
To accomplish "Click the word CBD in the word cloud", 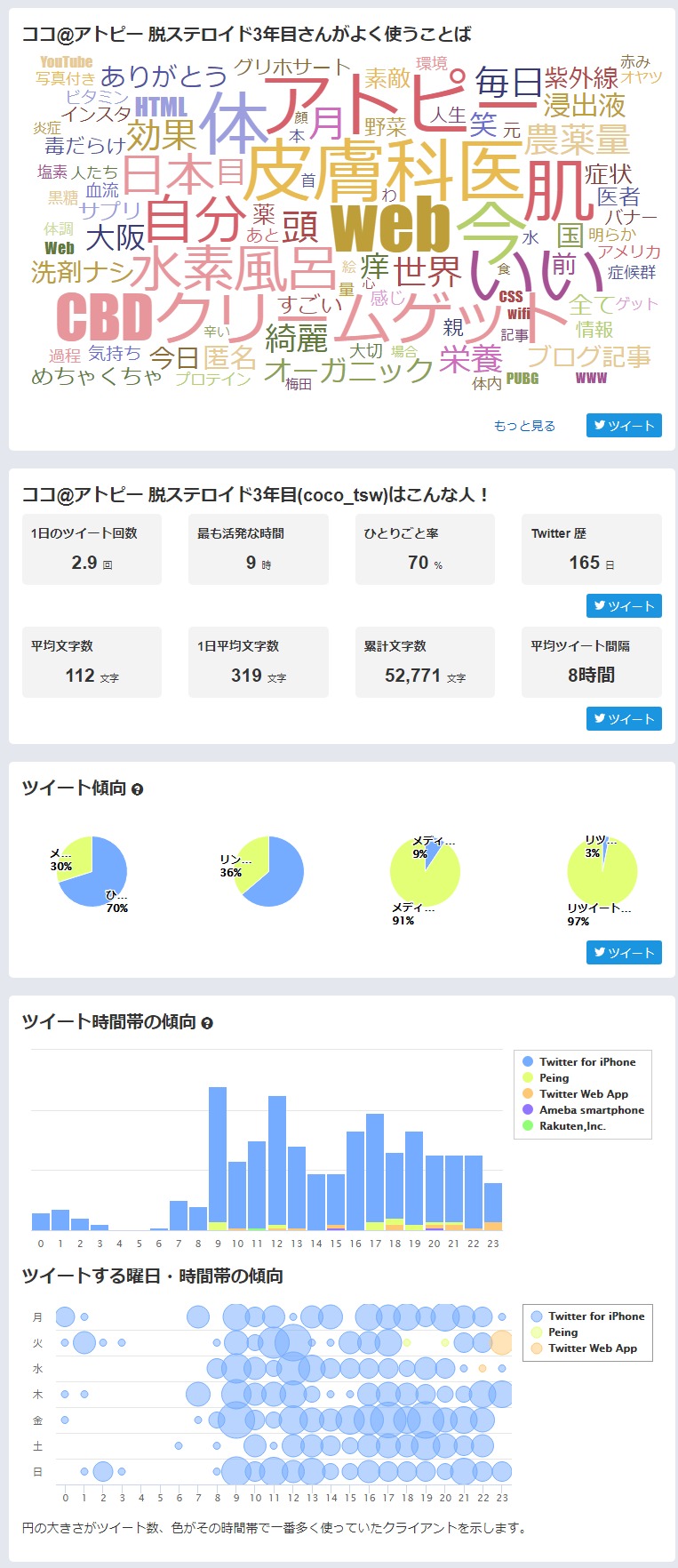I will 105,317.
